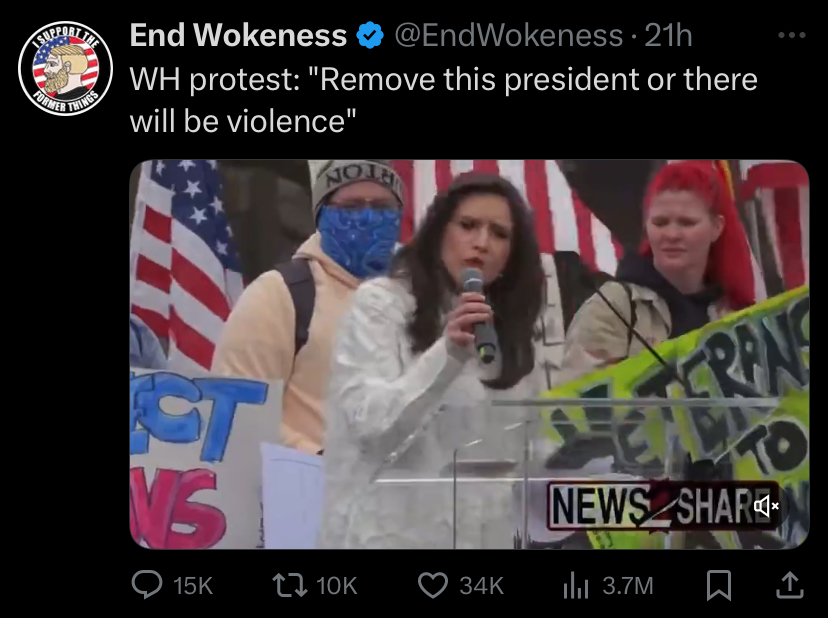
Task: Open the share upload arrow icon
Action: (790, 585)
